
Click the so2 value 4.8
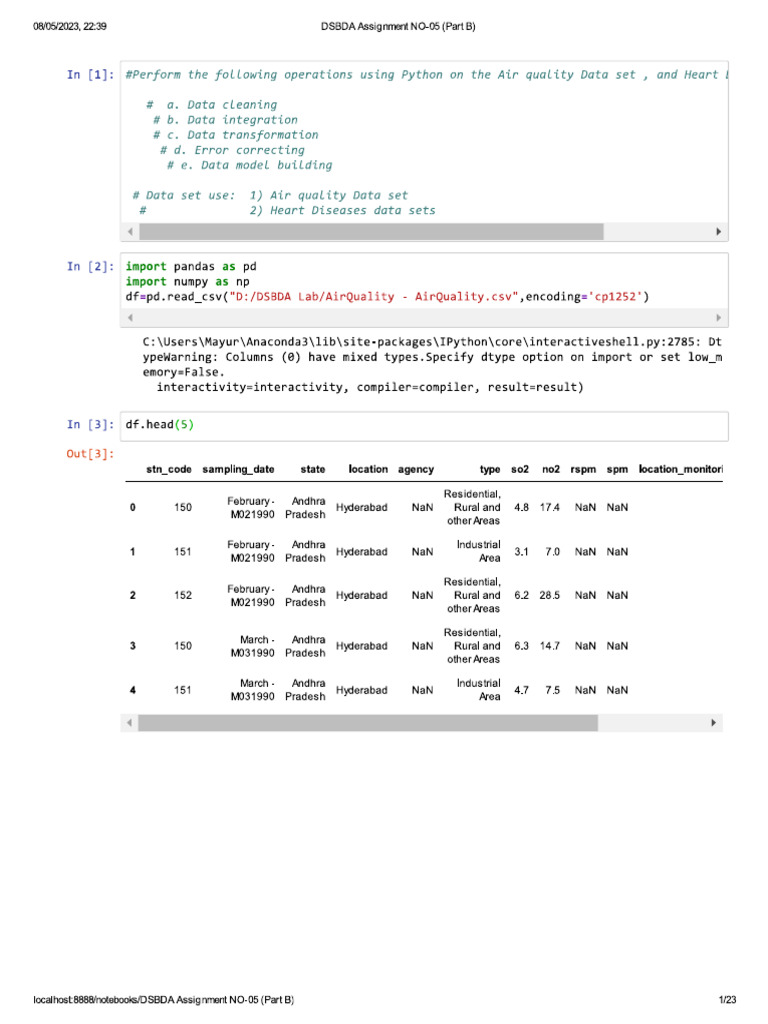point(521,507)
